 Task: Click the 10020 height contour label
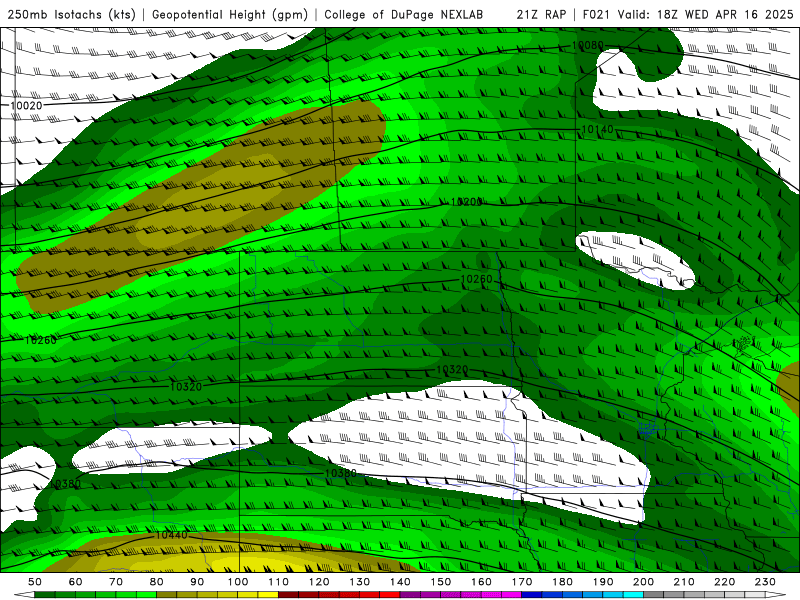pos(26,106)
